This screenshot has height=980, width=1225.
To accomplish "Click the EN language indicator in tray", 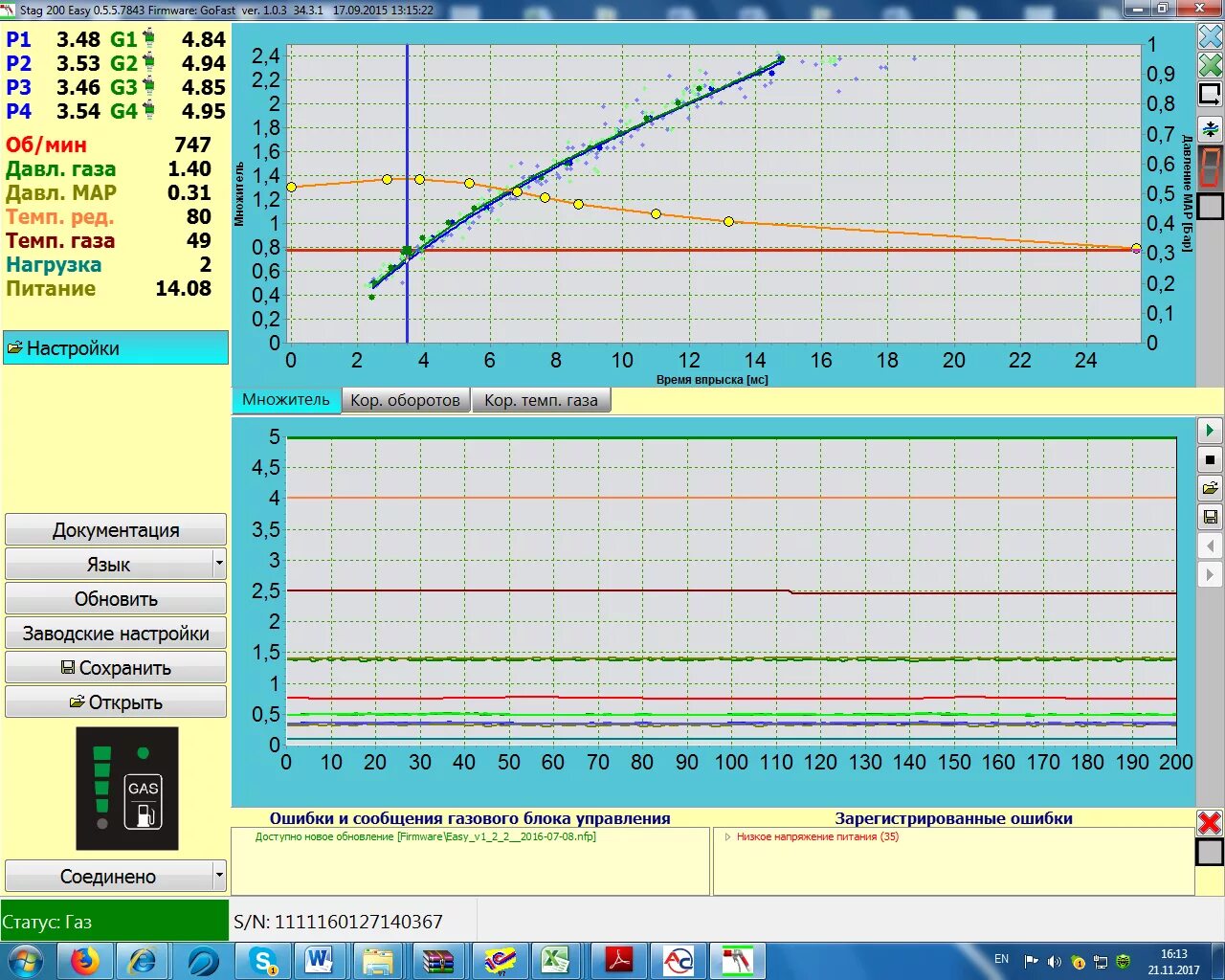I will (1001, 959).
